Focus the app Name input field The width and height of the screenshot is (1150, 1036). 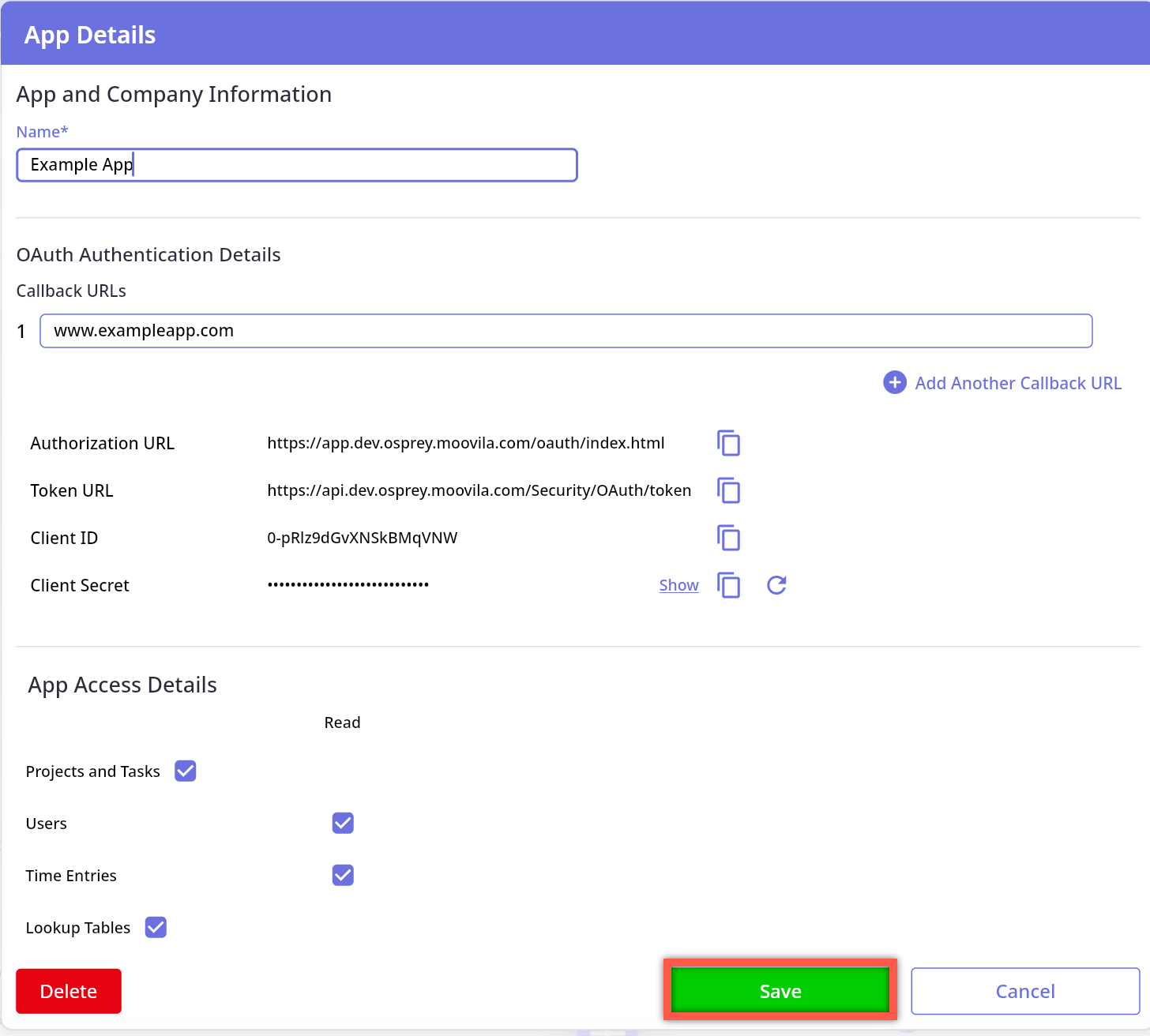296,165
